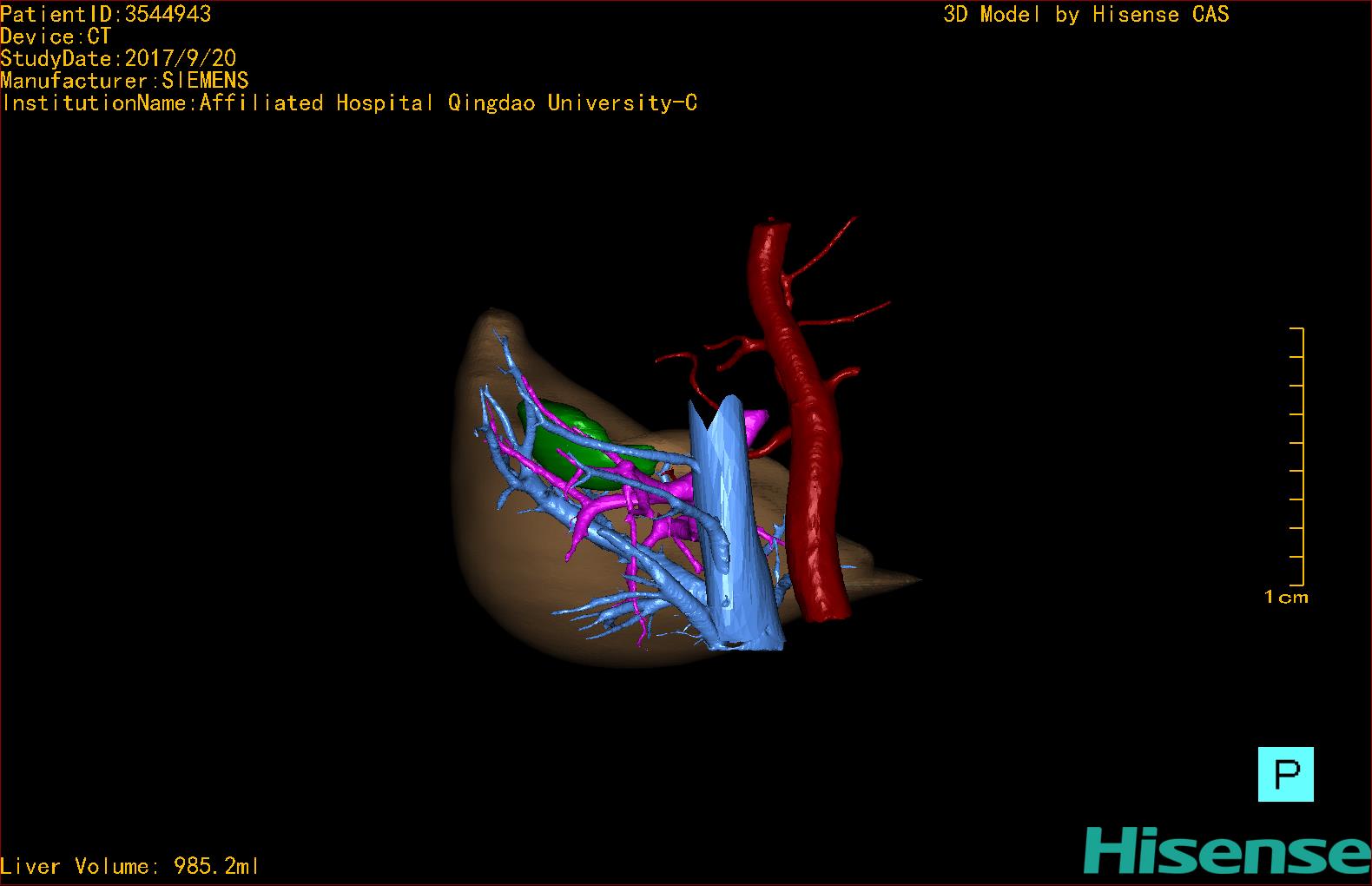Click the 3D Model by Hisense CAS label
The width and height of the screenshot is (1372, 886).
click(x=1086, y=14)
